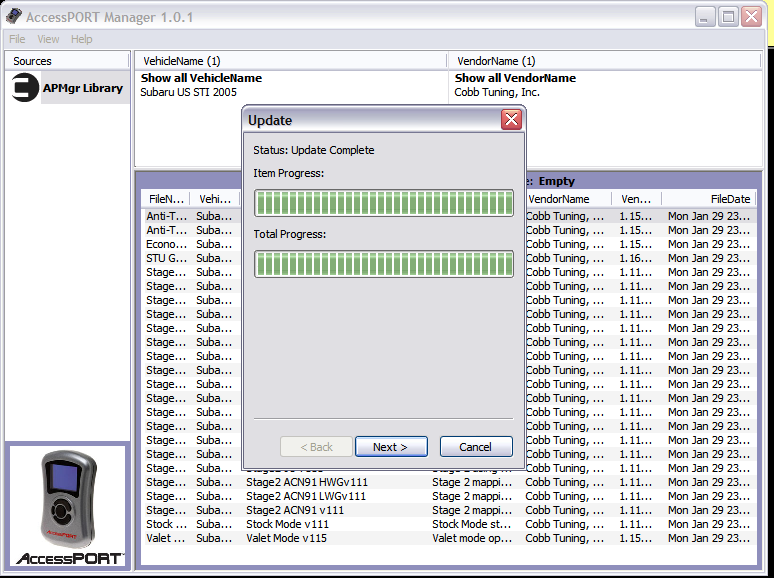
Task: Open the File menu
Action: [17, 39]
